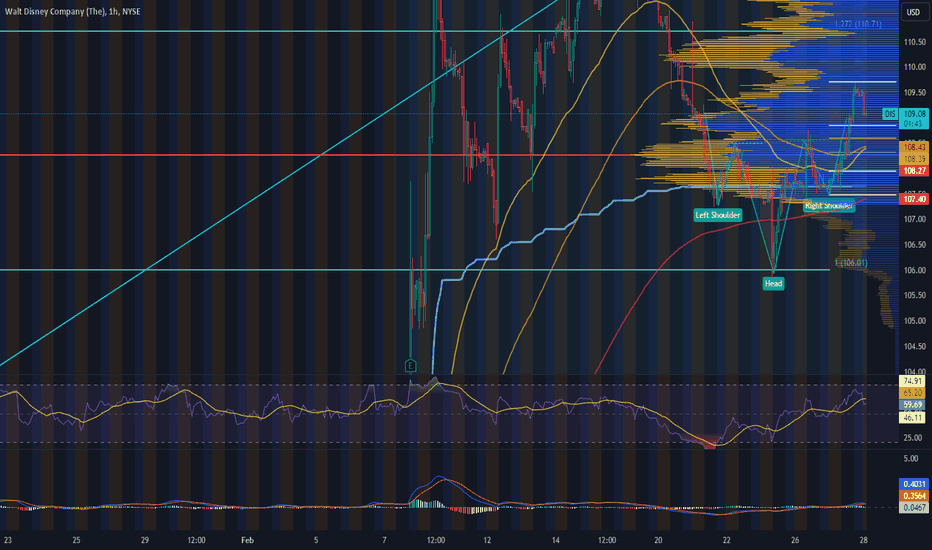Click the 59.69 RSI value label
The width and height of the screenshot is (932, 550).
click(x=912, y=405)
